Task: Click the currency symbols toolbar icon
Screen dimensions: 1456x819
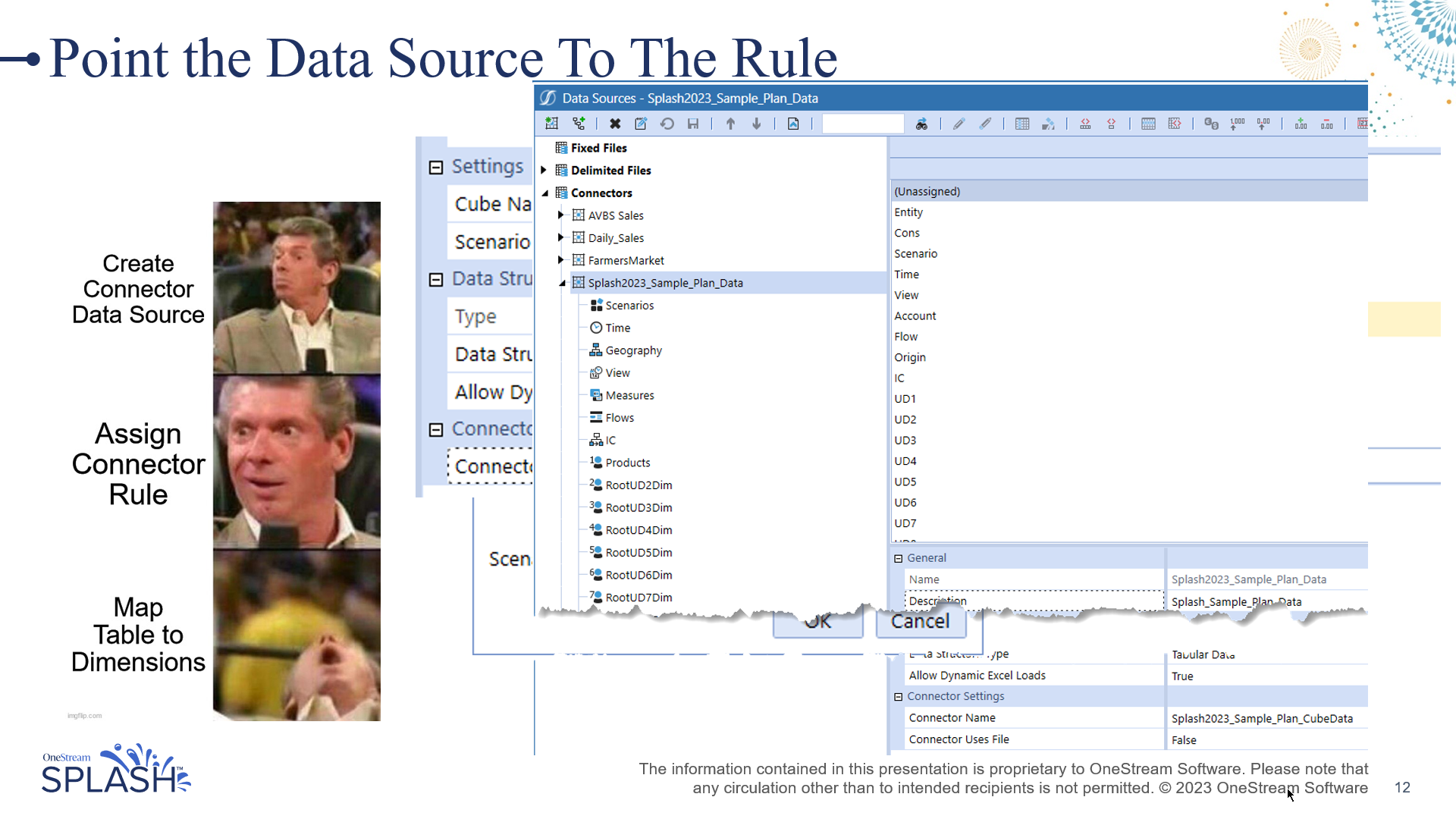Action: pos(1212,124)
